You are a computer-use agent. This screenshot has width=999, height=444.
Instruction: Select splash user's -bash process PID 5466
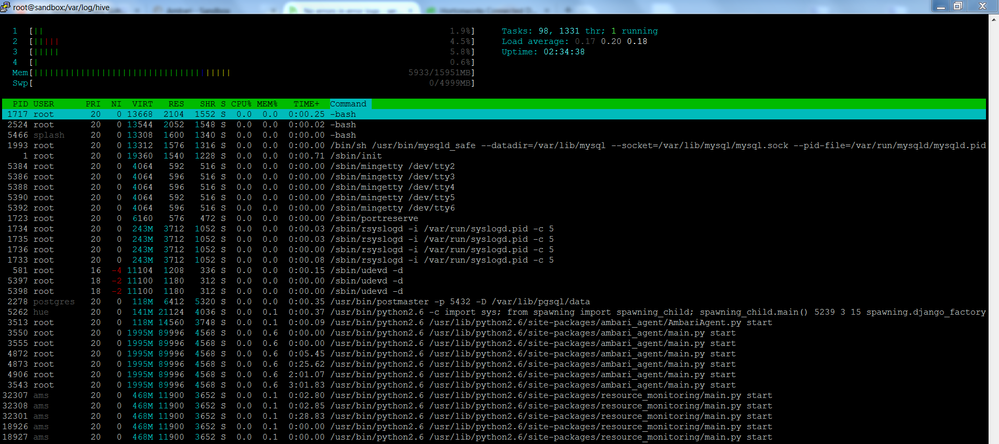pyautogui.click(x=494, y=135)
